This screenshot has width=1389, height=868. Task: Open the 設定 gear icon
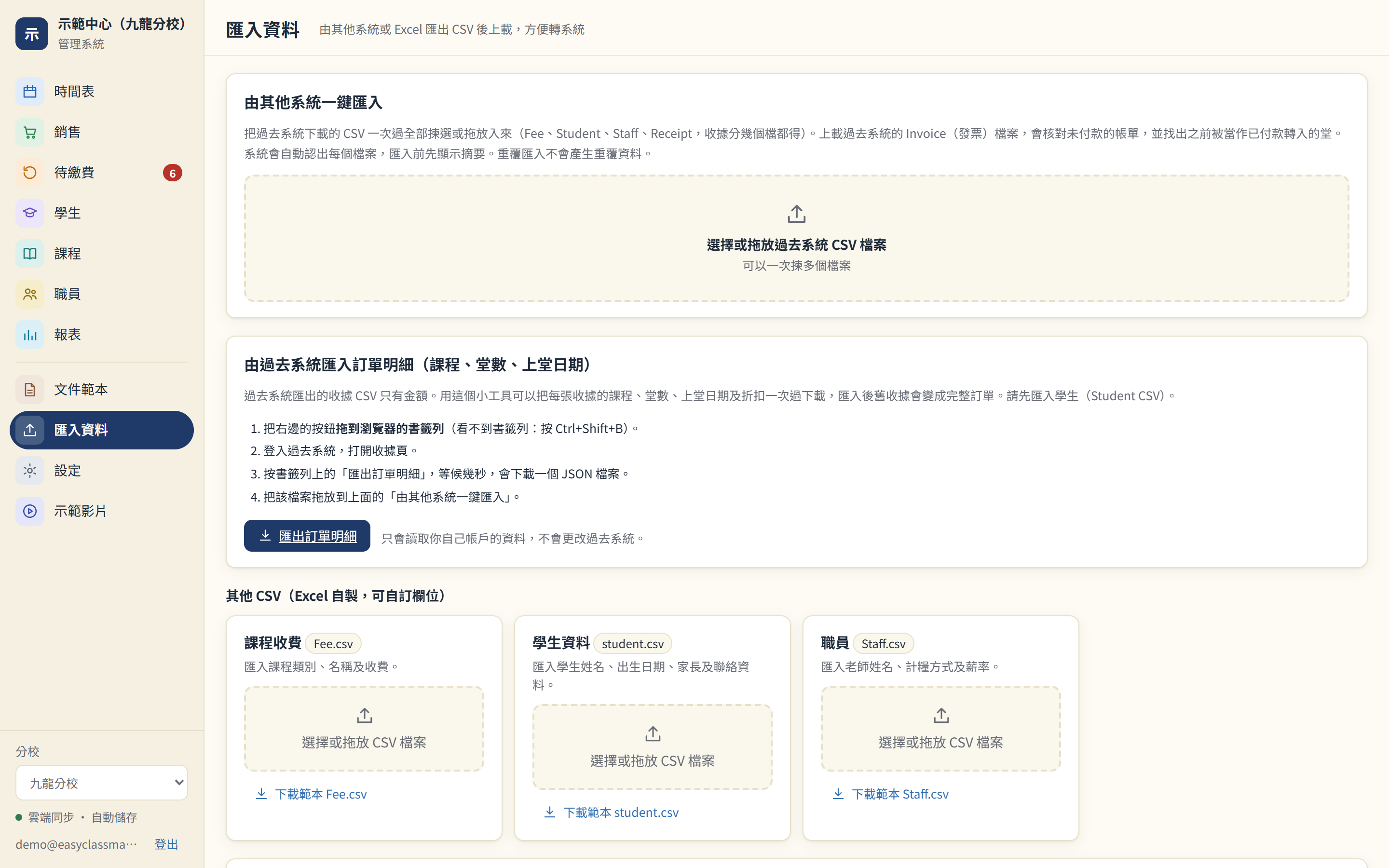(x=30, y=471)
